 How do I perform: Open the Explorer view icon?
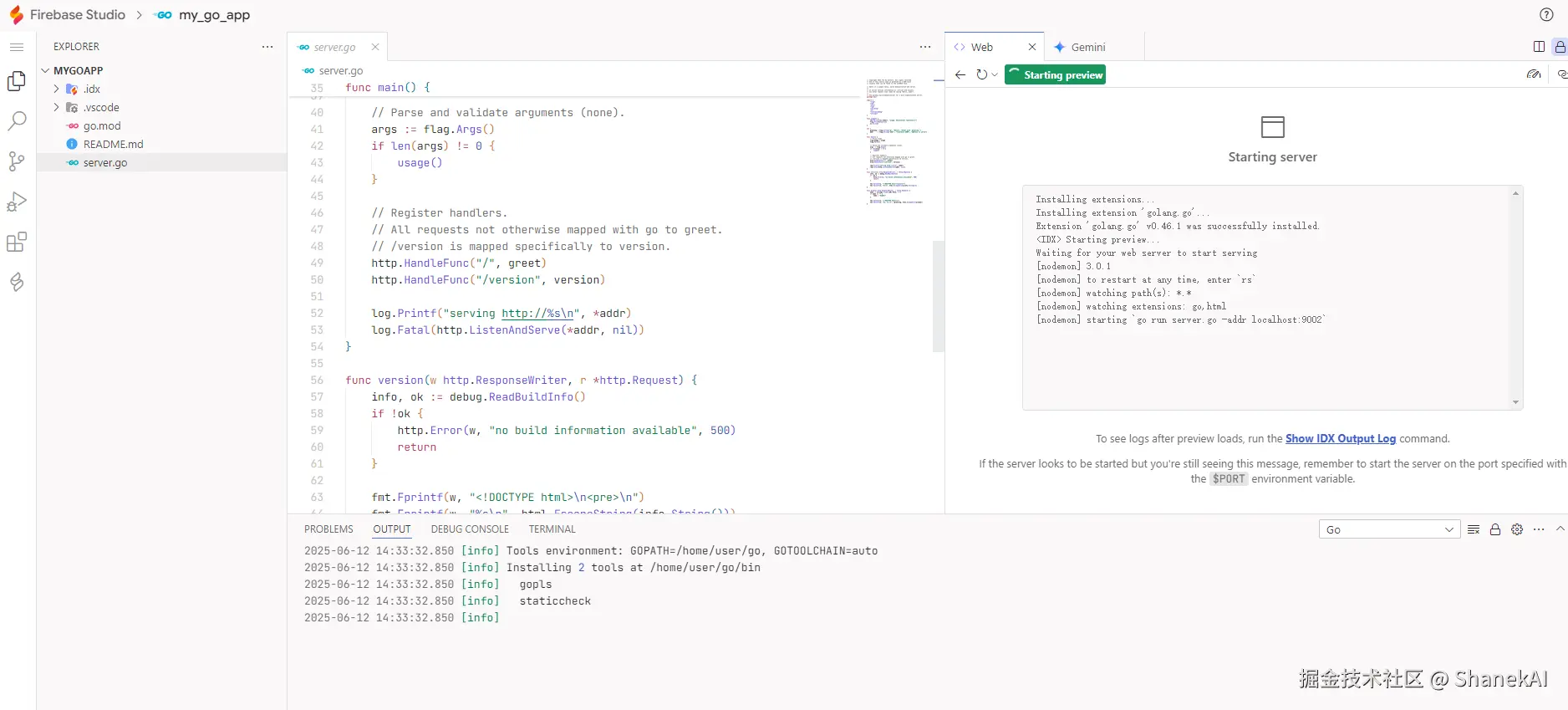[x=17, y=81]
